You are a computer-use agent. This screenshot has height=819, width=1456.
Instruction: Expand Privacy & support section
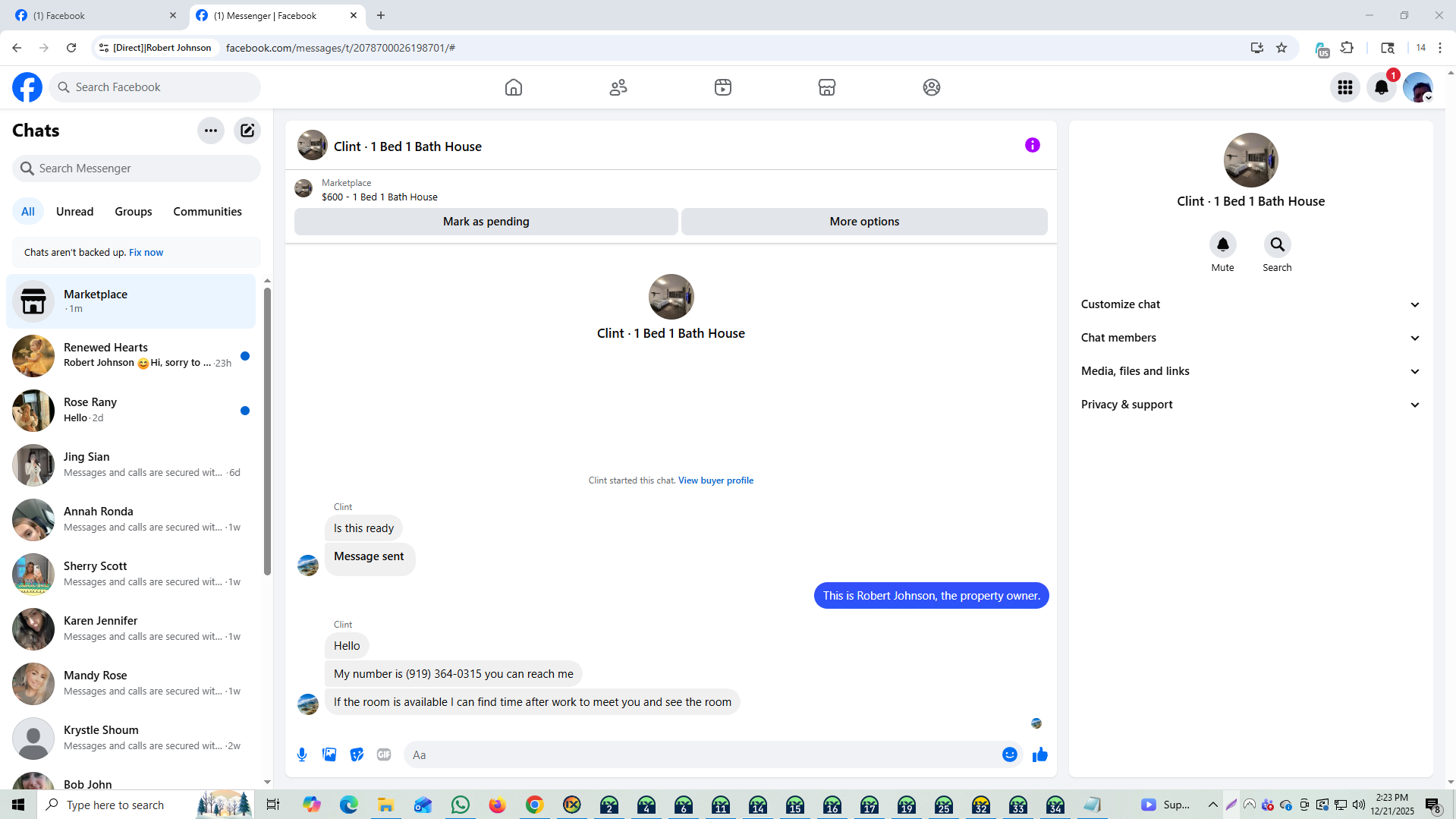tap(1250, 405)
